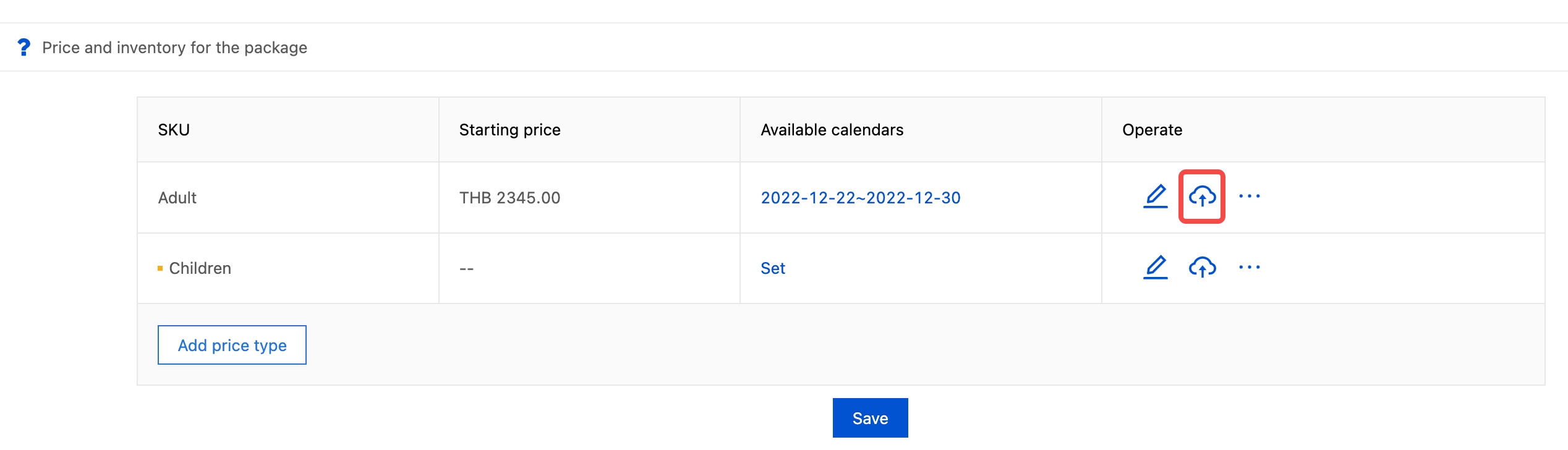Click the Starting price column header
The image size is (1568, 450).
coord(509,130)
